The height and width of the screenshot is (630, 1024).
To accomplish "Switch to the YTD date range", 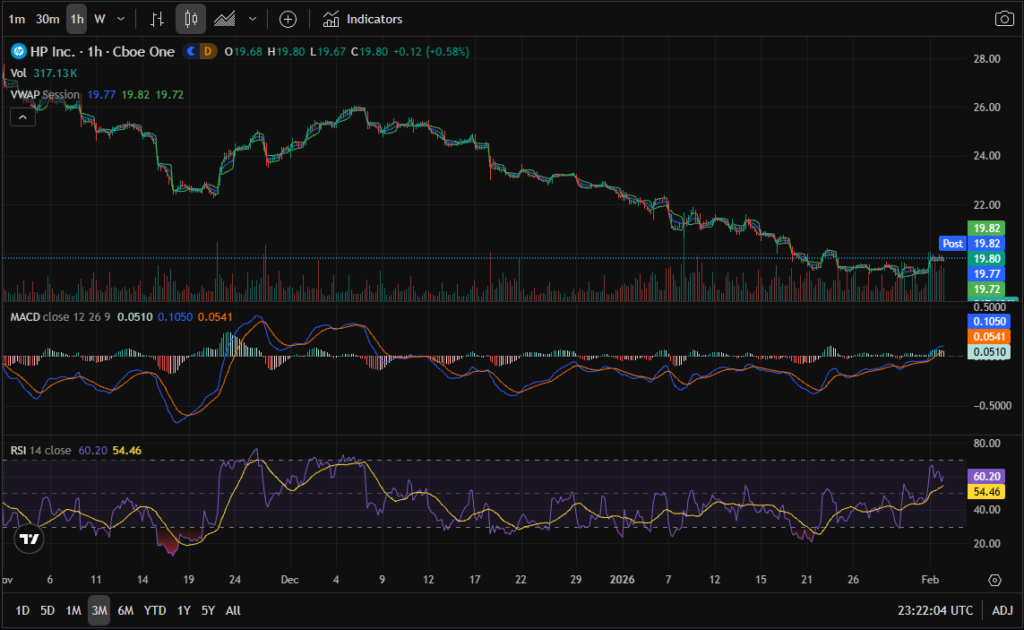I will coord(155,610).
